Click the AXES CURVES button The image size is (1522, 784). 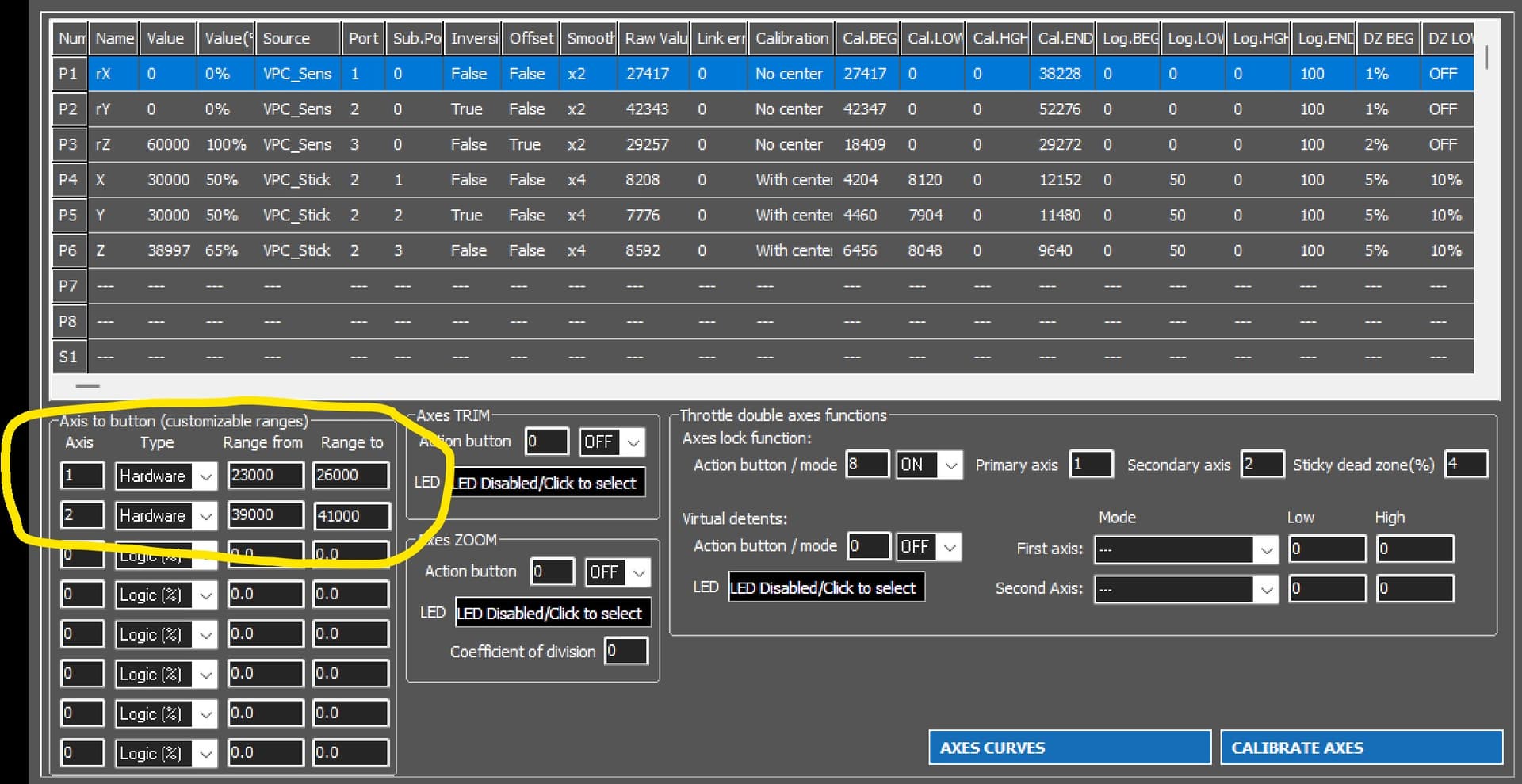(1069, 747)
